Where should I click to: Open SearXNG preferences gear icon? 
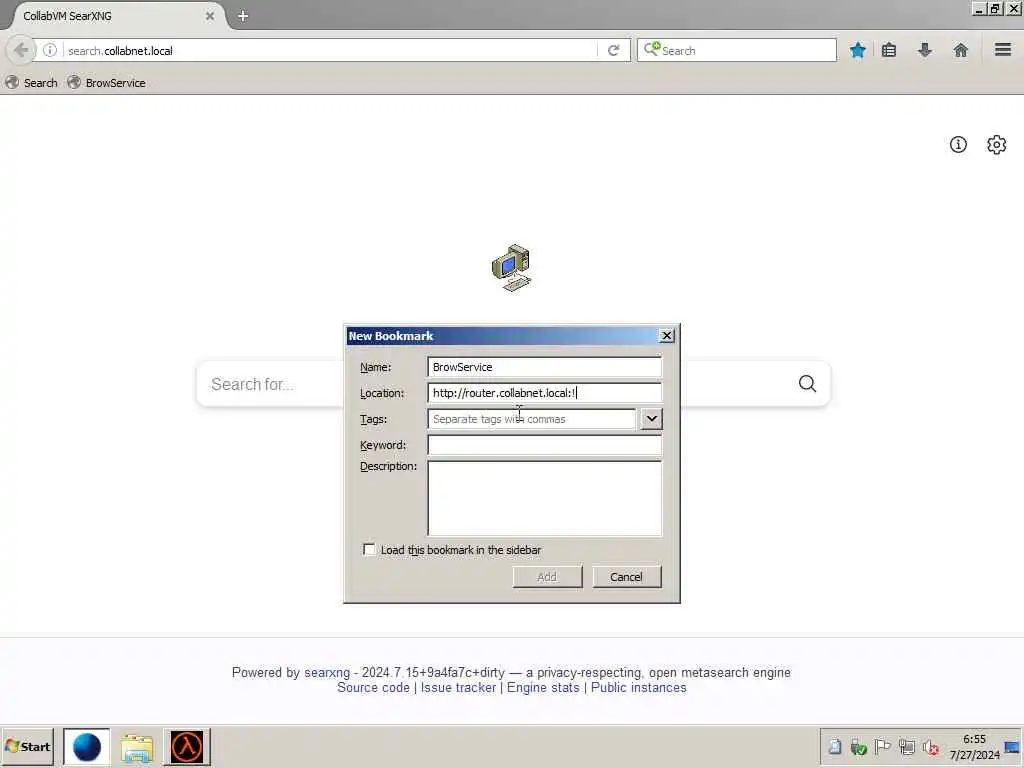coord(997,144)
